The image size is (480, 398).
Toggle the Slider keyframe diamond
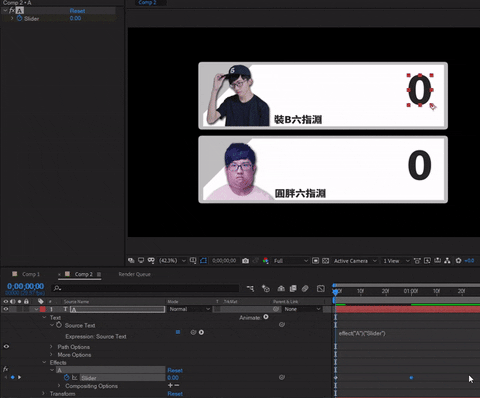pos(13,377)
